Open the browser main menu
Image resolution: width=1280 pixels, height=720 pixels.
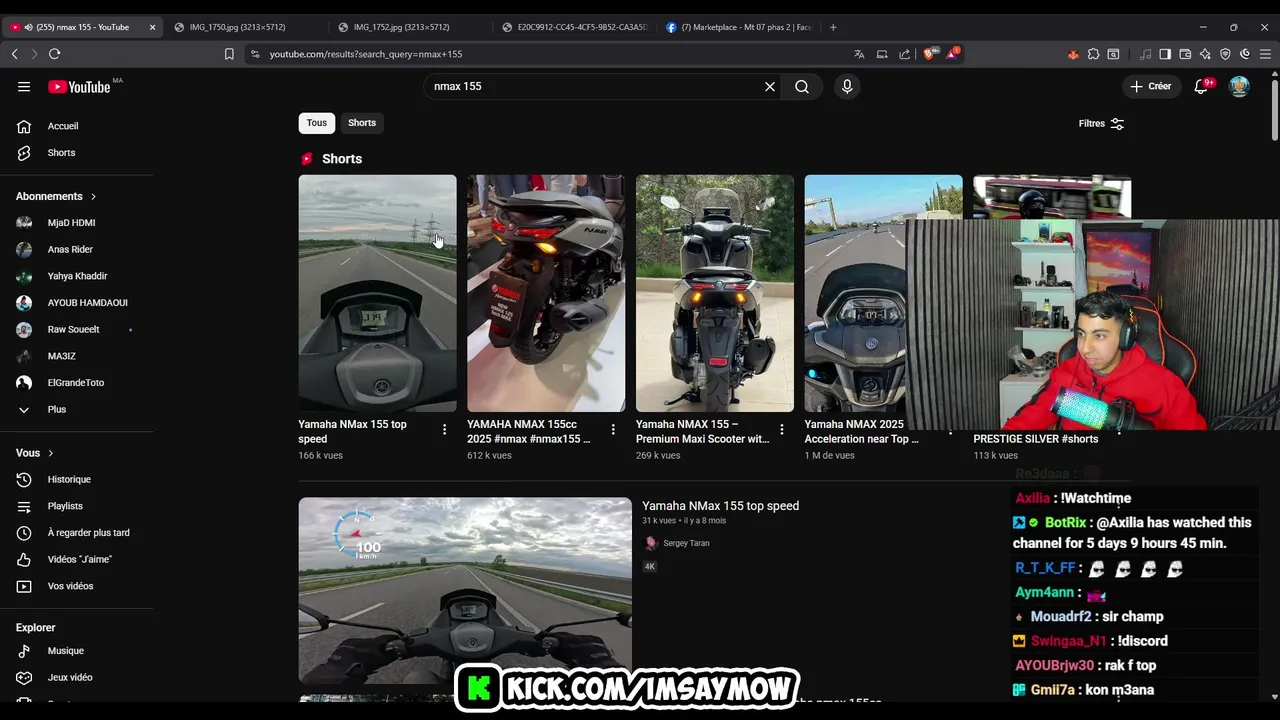tap(1264, 54)
